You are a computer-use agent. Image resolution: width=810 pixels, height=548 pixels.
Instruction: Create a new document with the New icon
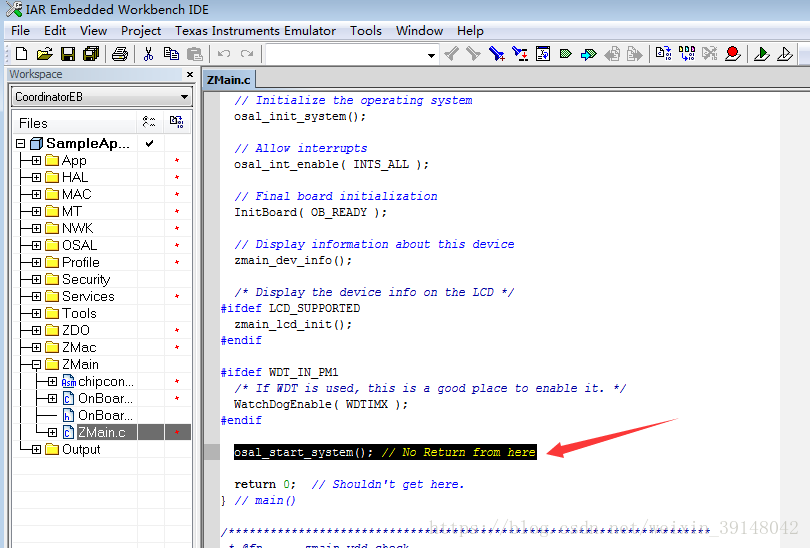(22, 54)
